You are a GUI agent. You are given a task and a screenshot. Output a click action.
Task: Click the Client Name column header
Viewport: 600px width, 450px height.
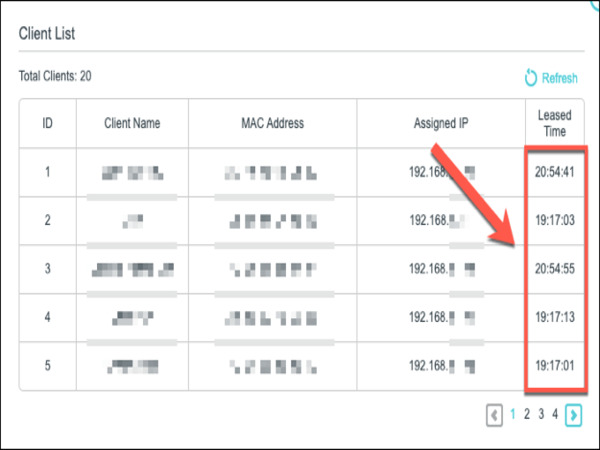[x=132, y=124]
